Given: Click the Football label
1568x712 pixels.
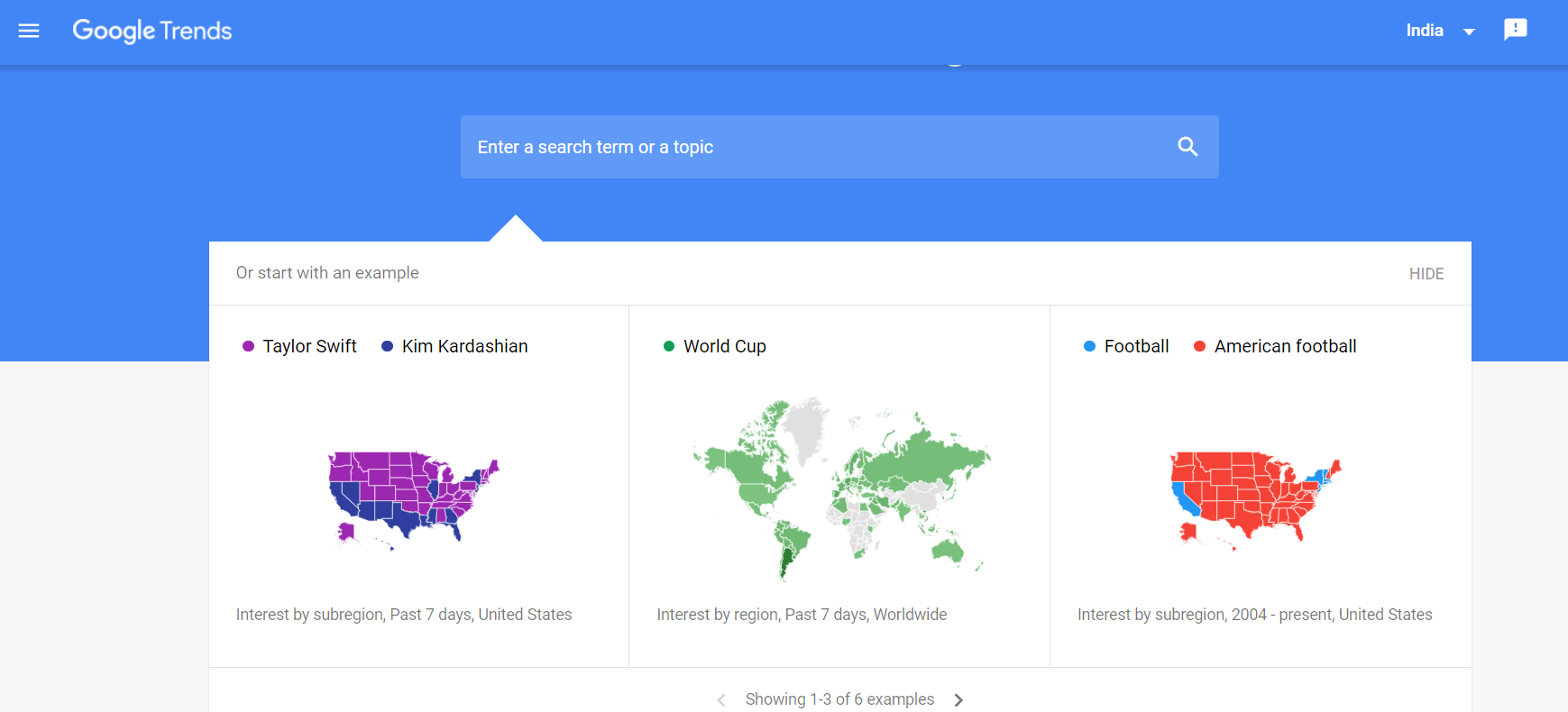Looking at the screenshot, I should point(1136,346).
